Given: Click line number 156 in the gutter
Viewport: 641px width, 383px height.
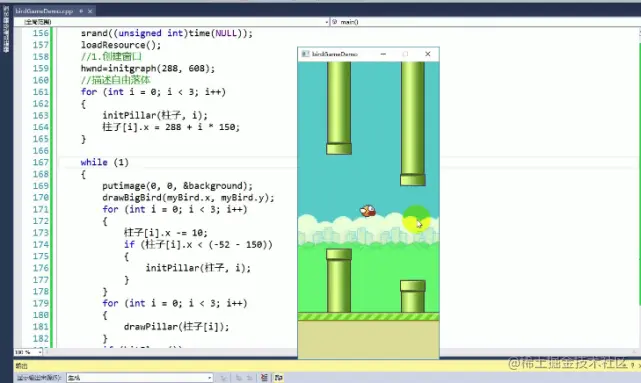Looking at the screenshot, I should pos(40,33).
